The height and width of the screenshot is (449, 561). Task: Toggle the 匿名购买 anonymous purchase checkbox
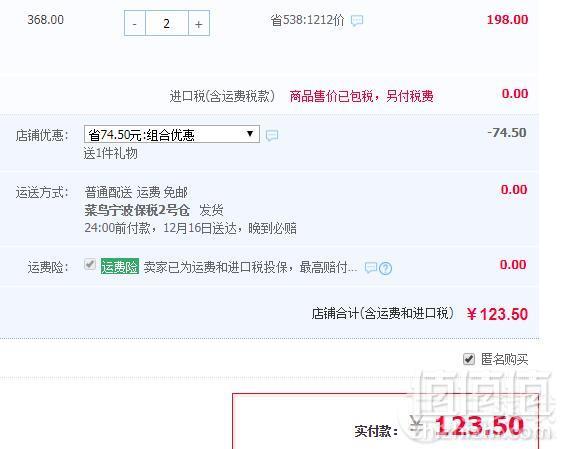(x=469, y=359)
